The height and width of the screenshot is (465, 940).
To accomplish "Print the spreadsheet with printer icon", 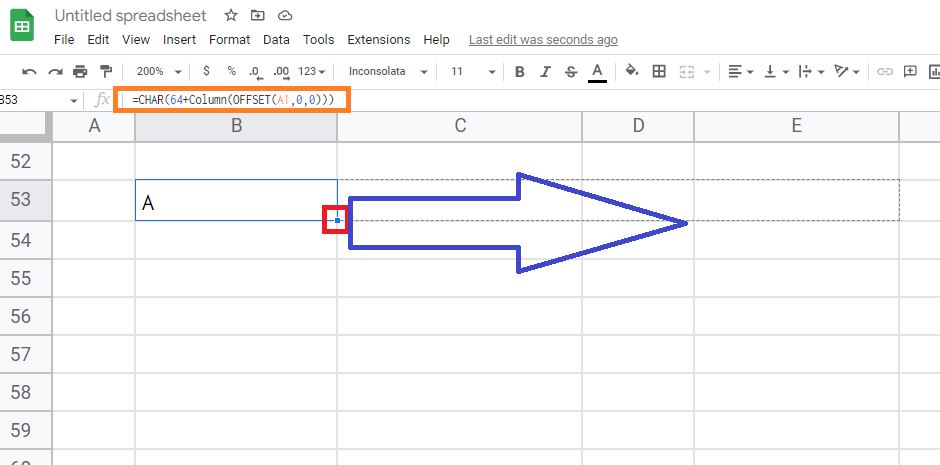I will coord(80,72).
